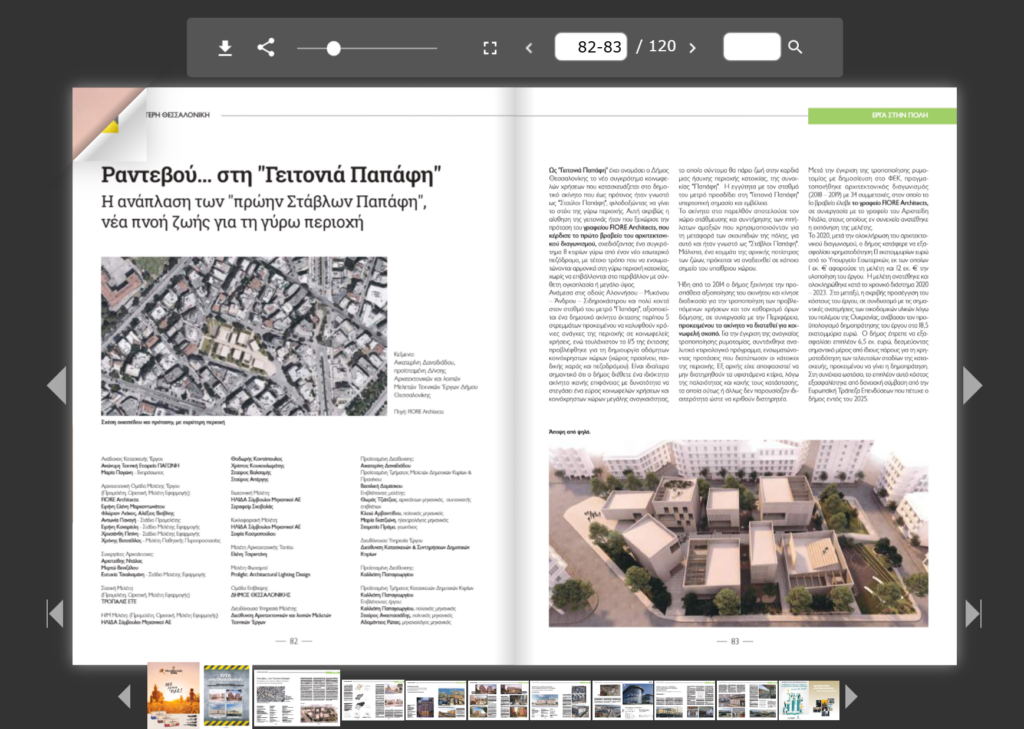The image size is (1024, 729).
Task: Go to next page via toolbar chevron
Action: tap(692, 47)
